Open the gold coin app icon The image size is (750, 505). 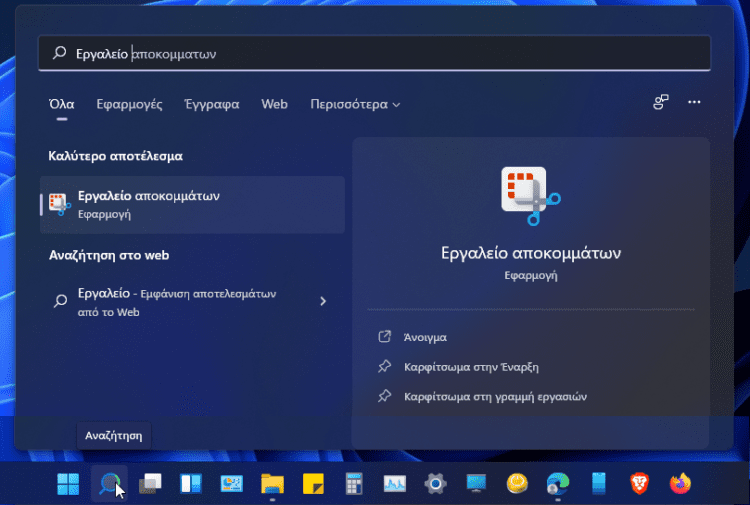(517, 484)
